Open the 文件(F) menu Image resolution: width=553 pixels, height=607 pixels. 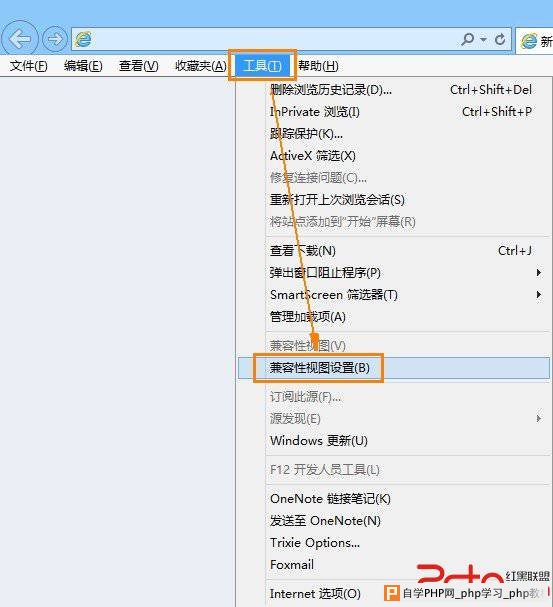28,66
